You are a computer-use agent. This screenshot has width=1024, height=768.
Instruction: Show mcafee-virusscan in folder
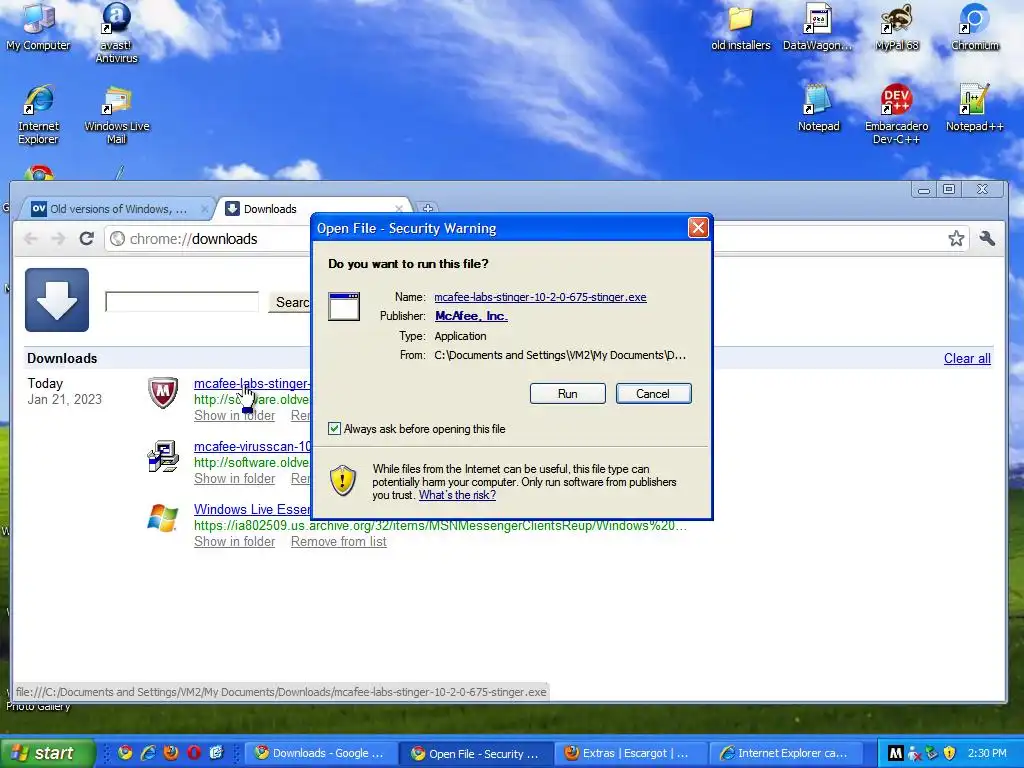click(234, 479)
